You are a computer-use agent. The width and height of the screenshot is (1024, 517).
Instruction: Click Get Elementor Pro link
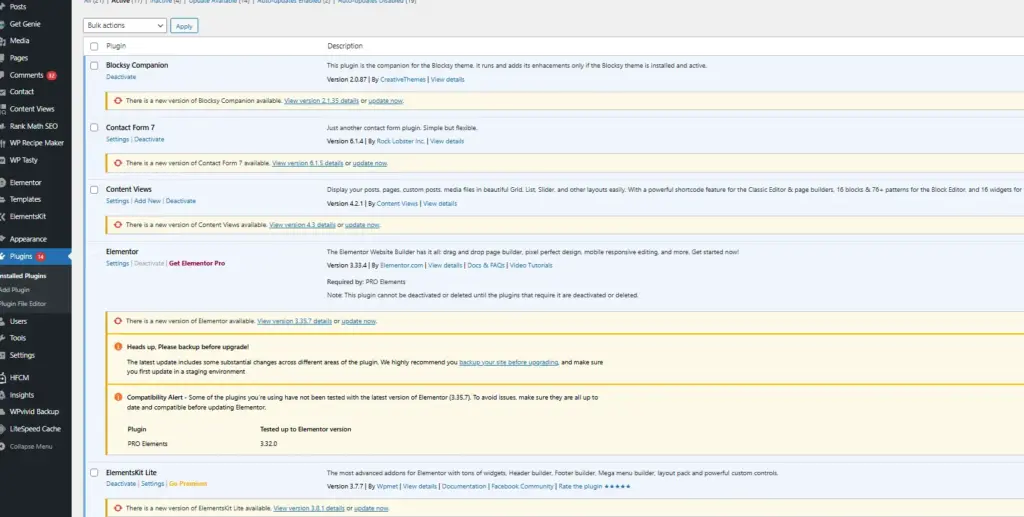tap(196, 263)
